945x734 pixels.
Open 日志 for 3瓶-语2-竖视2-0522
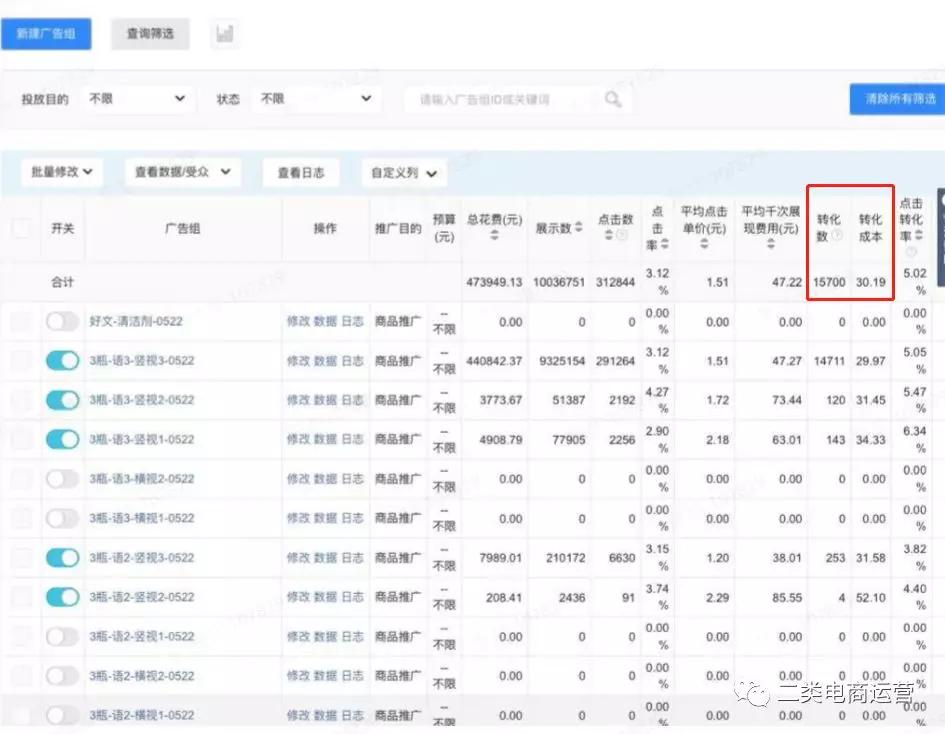(353, 597)
